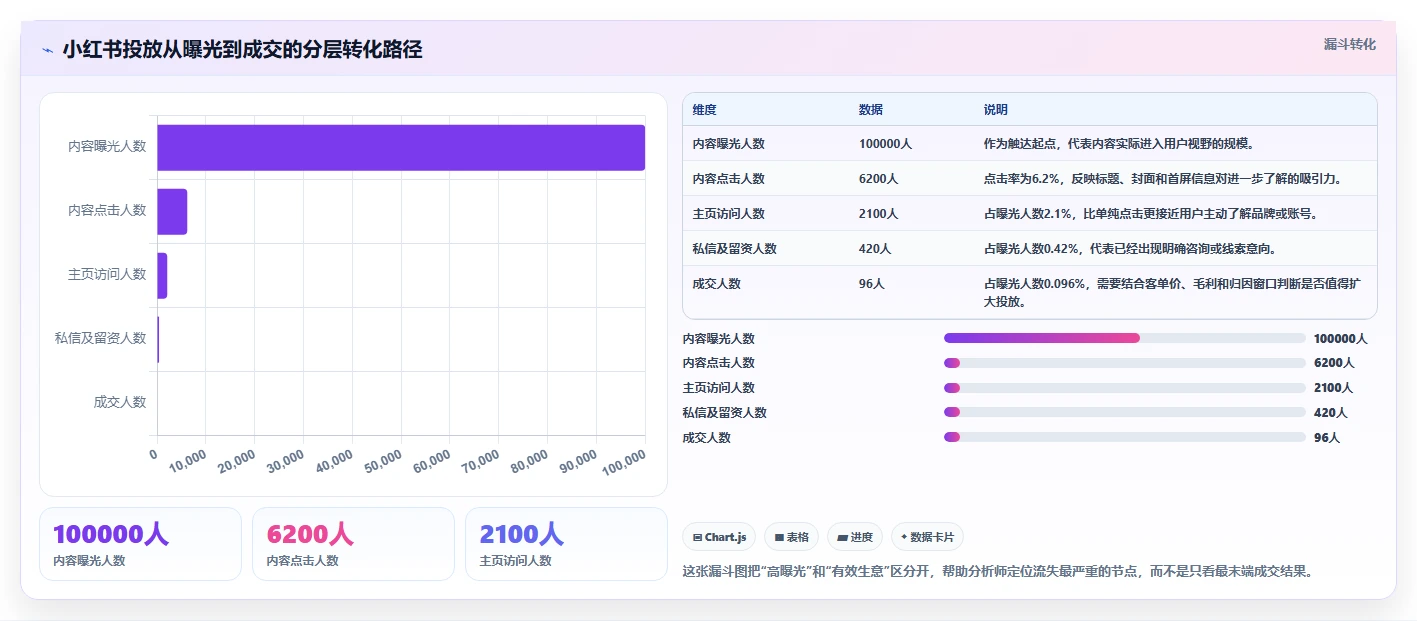1417x621 pixels.
Task: Click the 内容曝光人数 bar in the chart
Action: pos(401,147)
